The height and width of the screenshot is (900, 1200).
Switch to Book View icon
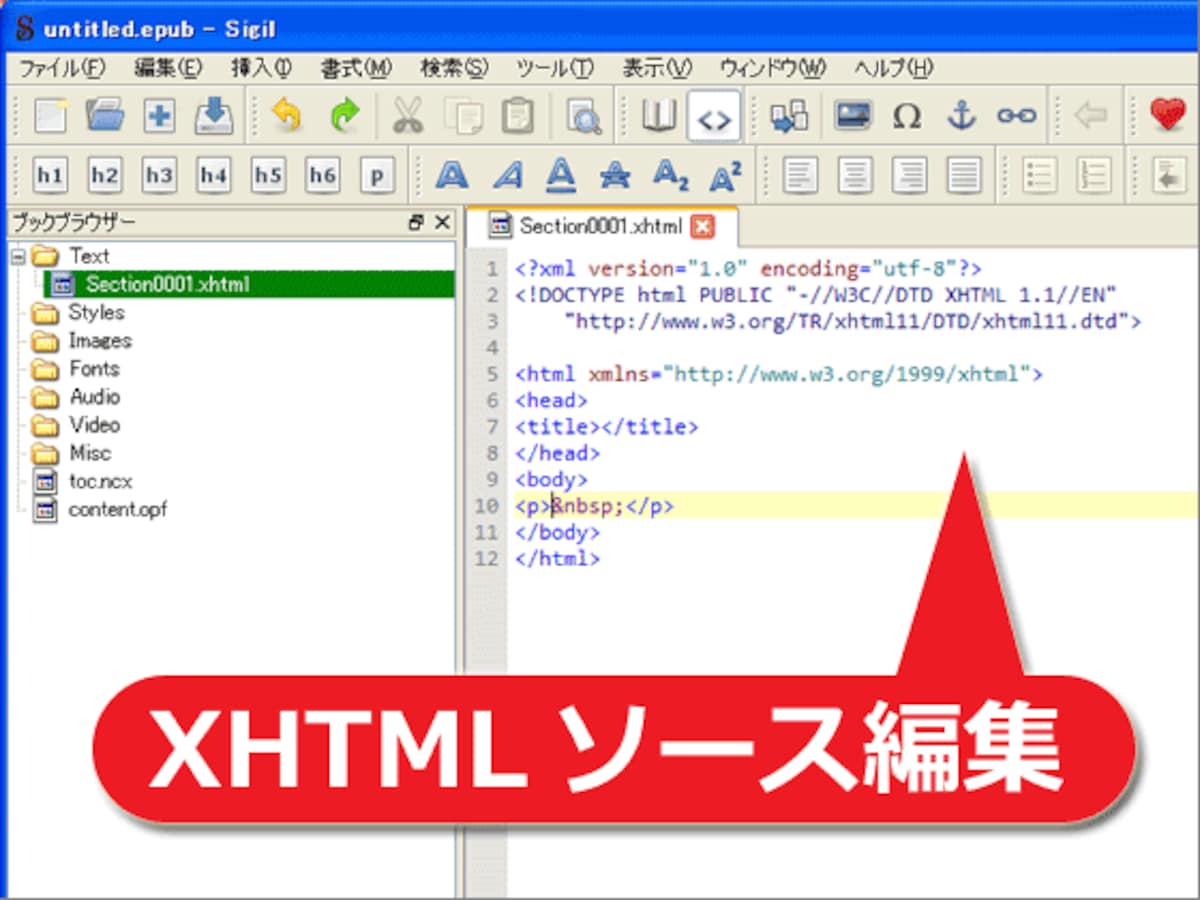tap(658, 116)
